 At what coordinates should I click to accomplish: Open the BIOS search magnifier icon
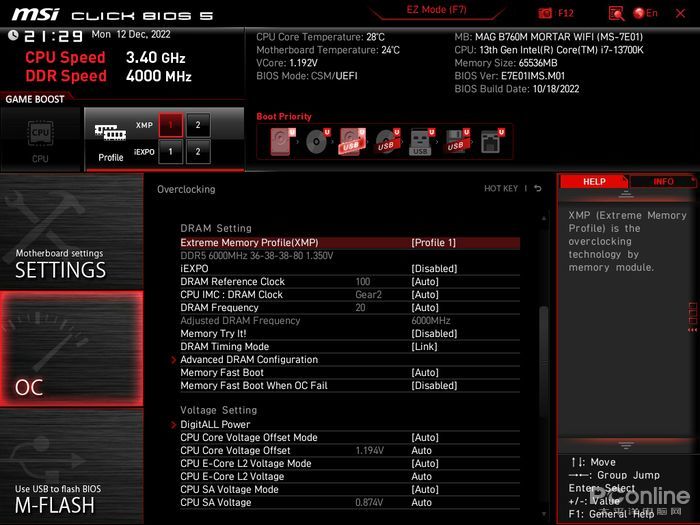pyautogui.click(x=617, y=13)
